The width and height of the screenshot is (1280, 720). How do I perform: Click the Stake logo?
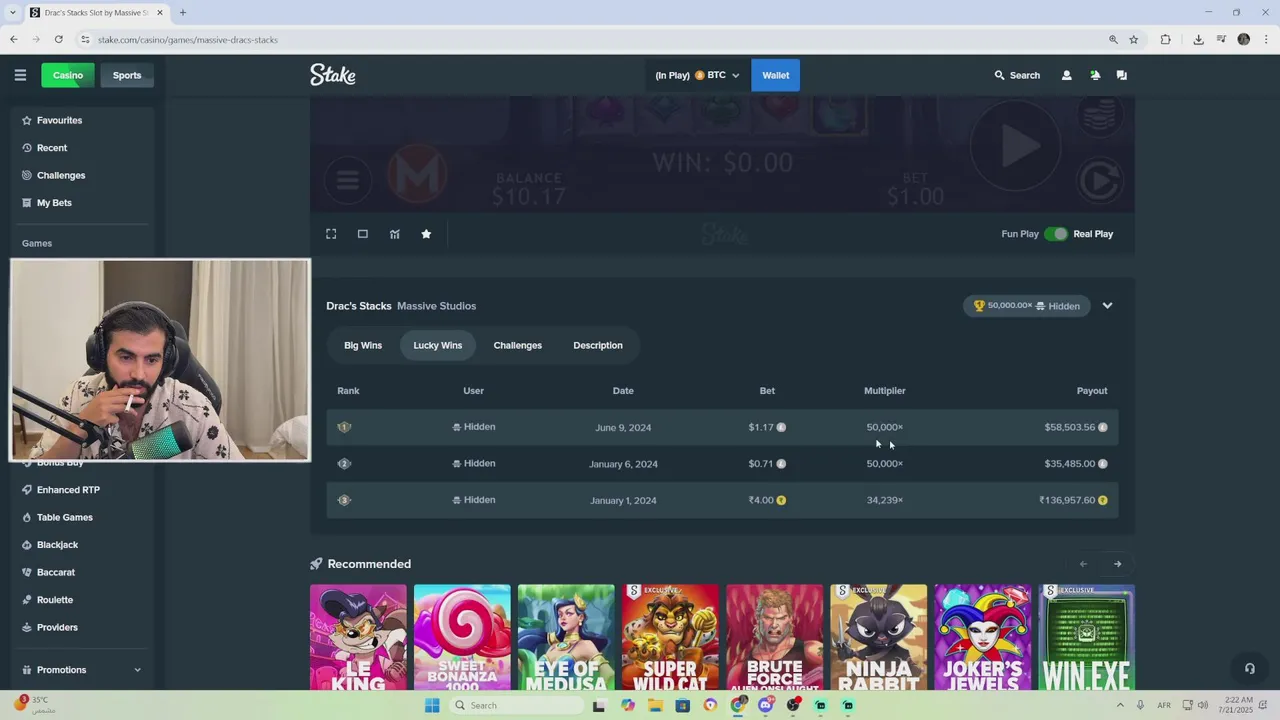[x=333, y=75]
